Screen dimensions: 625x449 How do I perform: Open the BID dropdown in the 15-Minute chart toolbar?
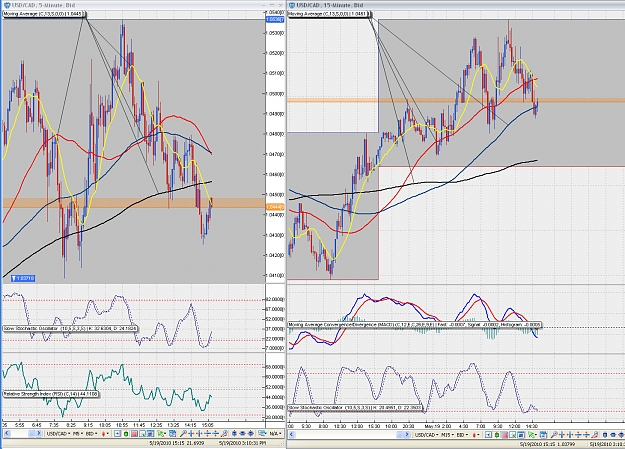[x=462, y=435]
